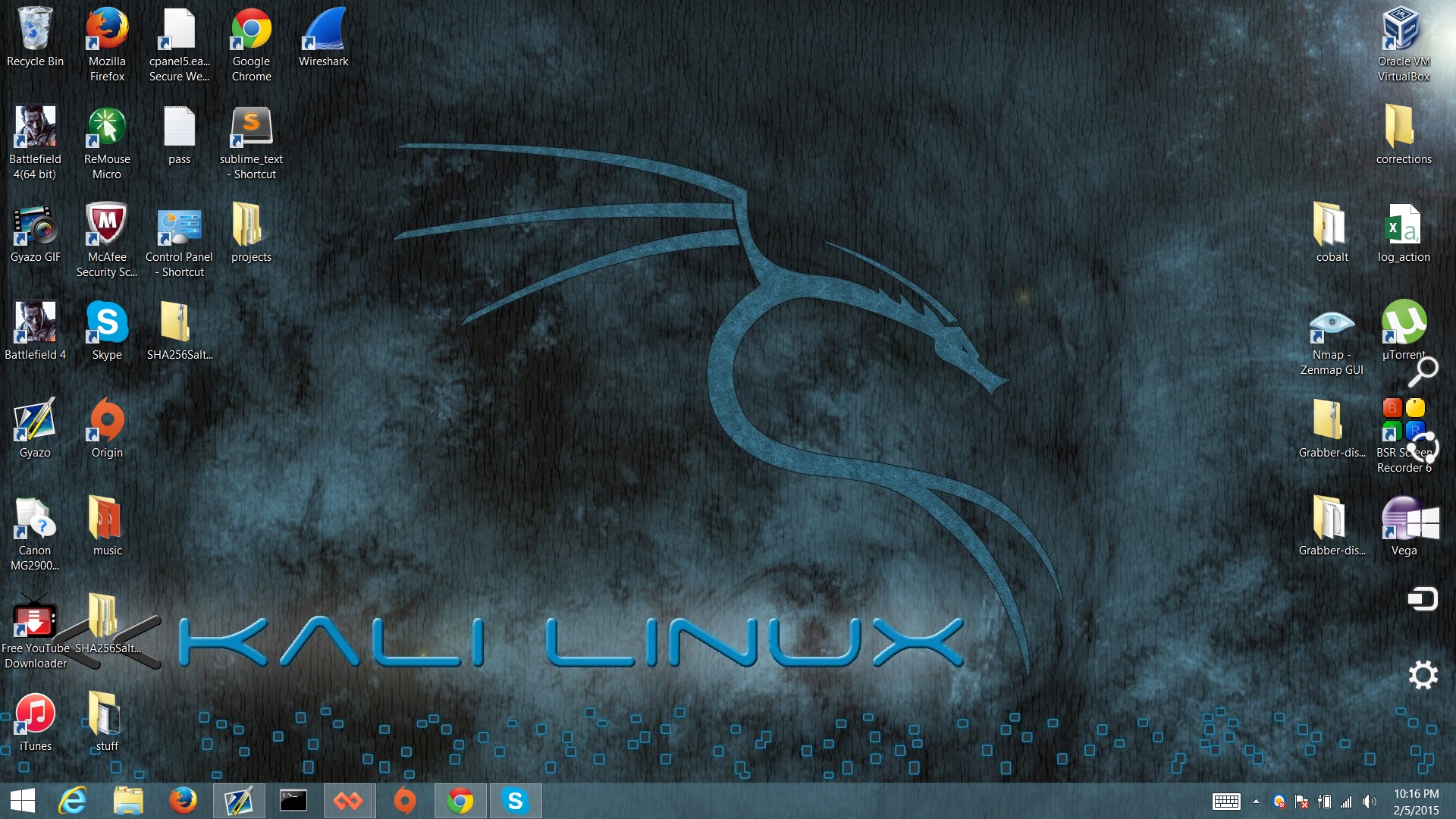Image resolution: width=1456 pixels, height=819 pixels.
Task: Switch to Gyazo on the taskbar
Action: [238, 801]
